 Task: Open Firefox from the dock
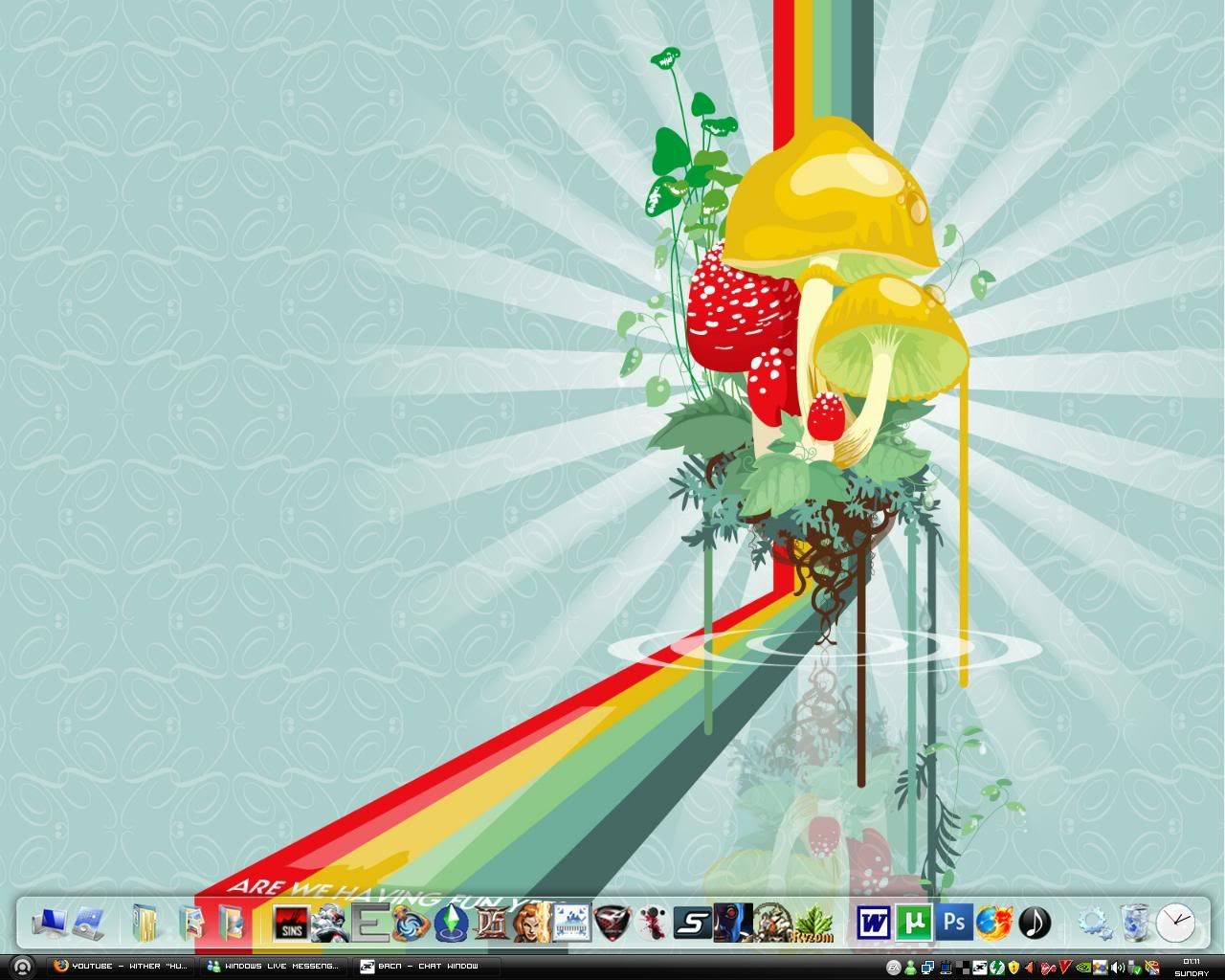point(993,924)
